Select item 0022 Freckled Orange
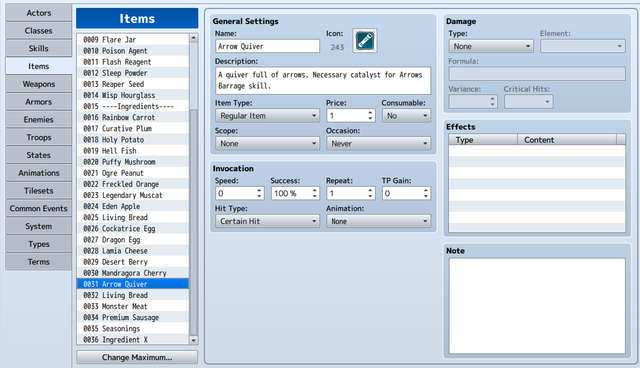This screenshot has height=368, width=640. pos(133,184)
